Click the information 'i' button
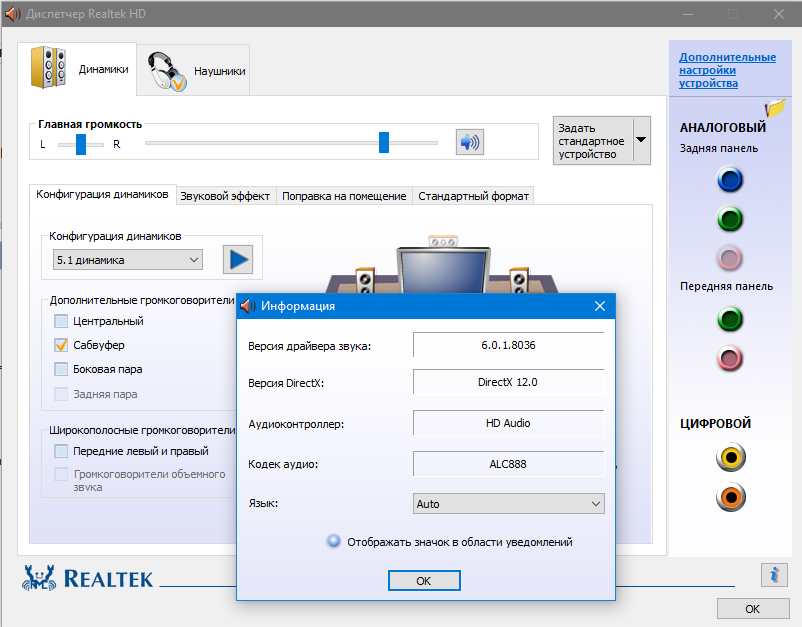The image size is (802, 627). 774,575
